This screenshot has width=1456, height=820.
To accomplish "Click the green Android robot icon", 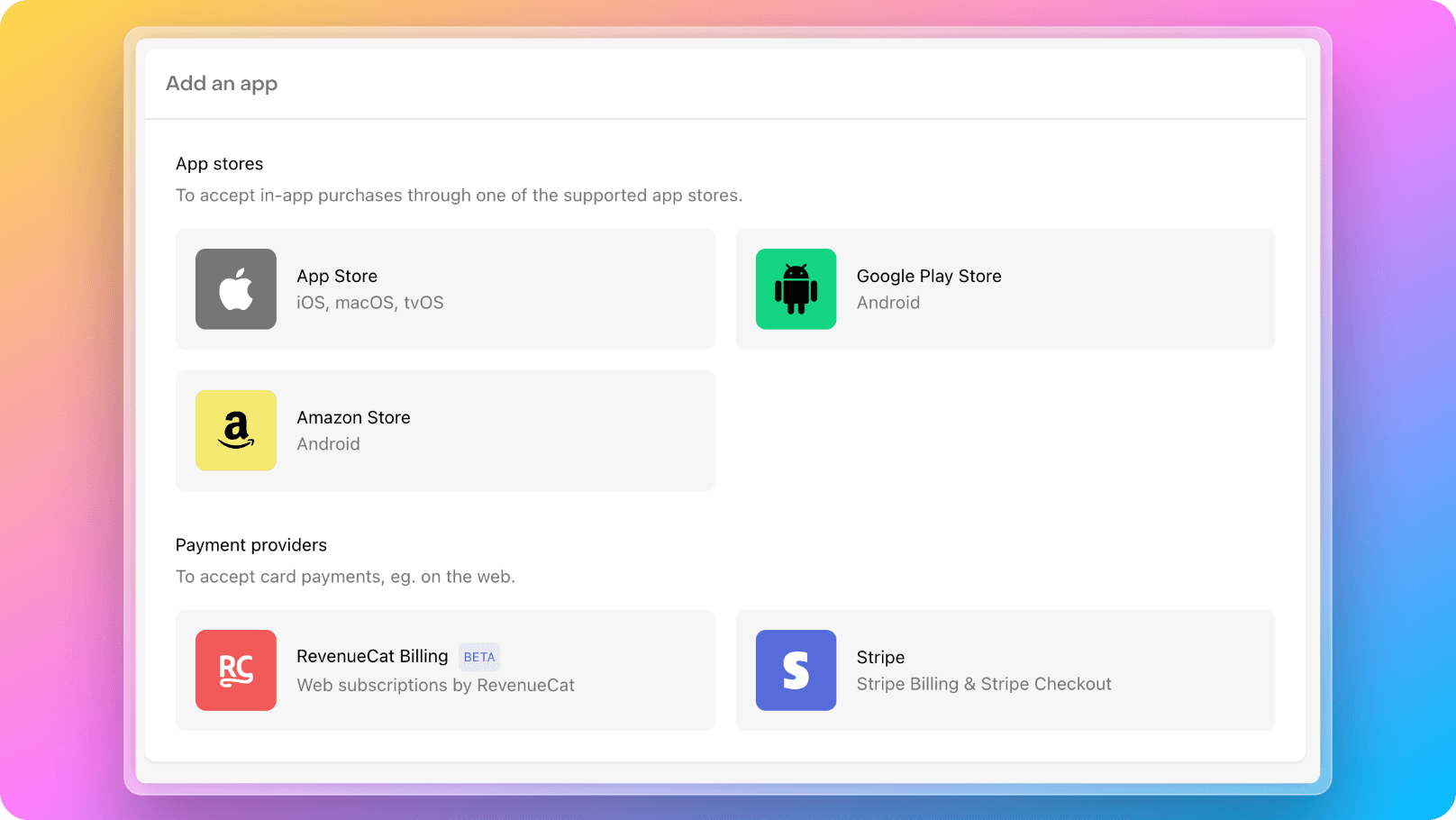I will click(796, 289).
